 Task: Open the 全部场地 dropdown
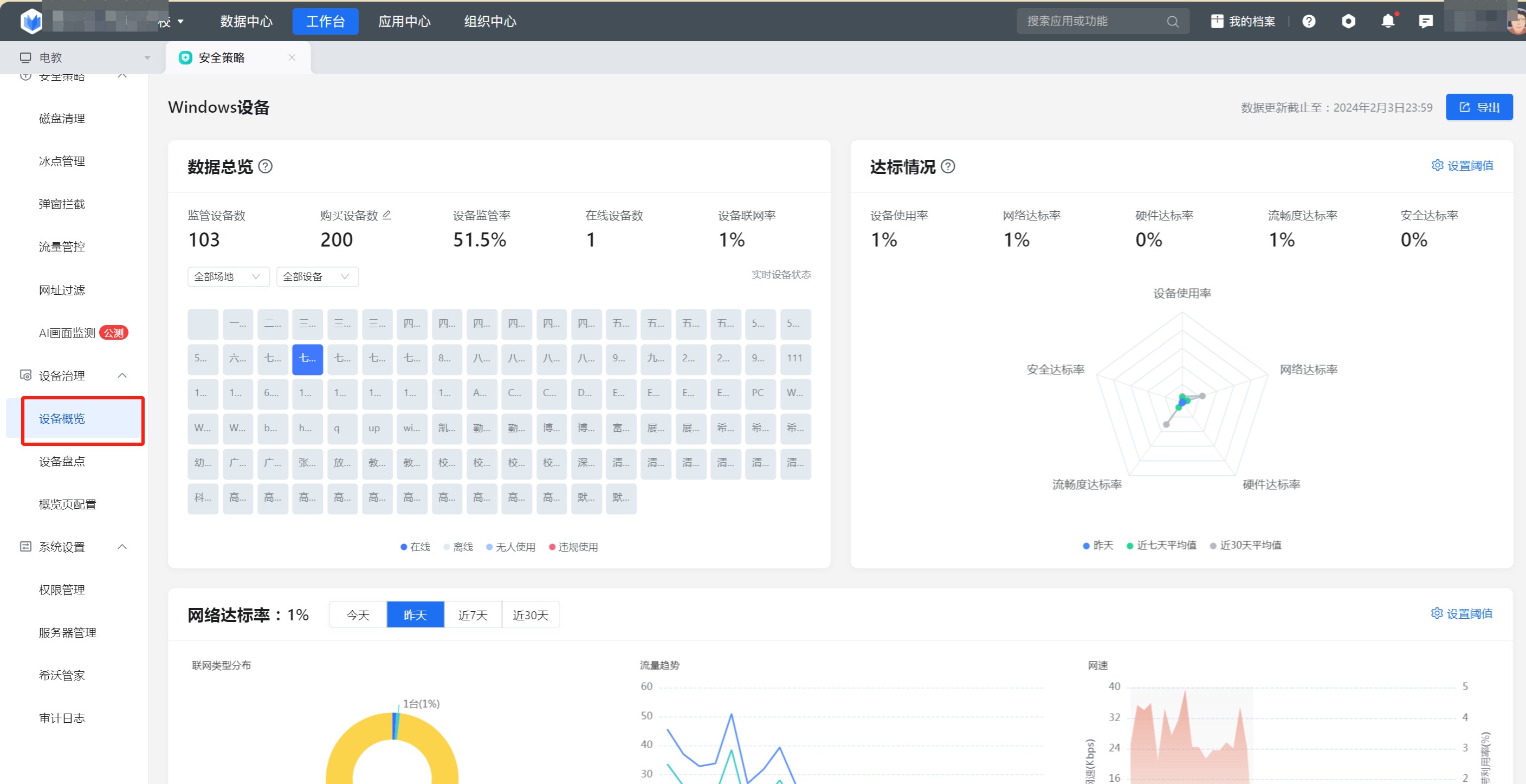(228, 276)
